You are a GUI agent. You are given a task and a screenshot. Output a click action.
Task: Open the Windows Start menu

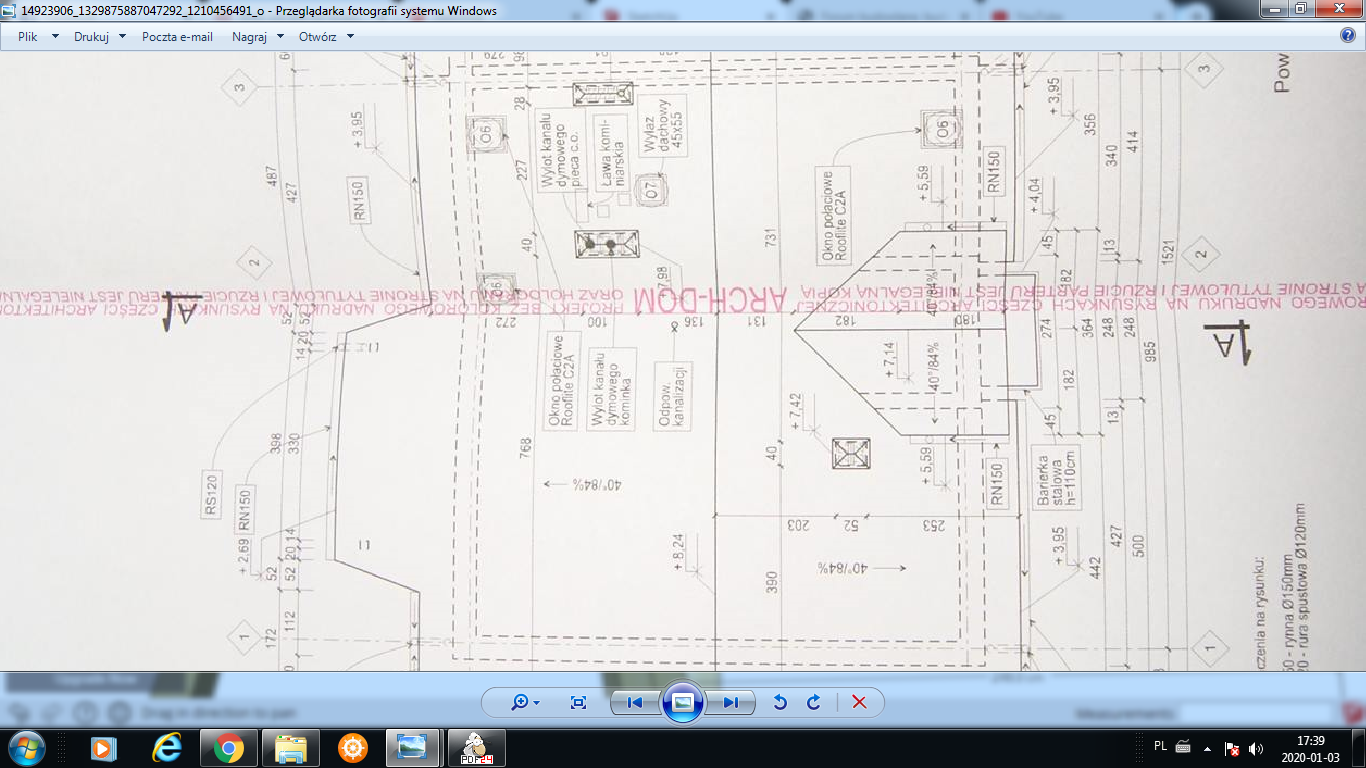(x=25, y=747)
